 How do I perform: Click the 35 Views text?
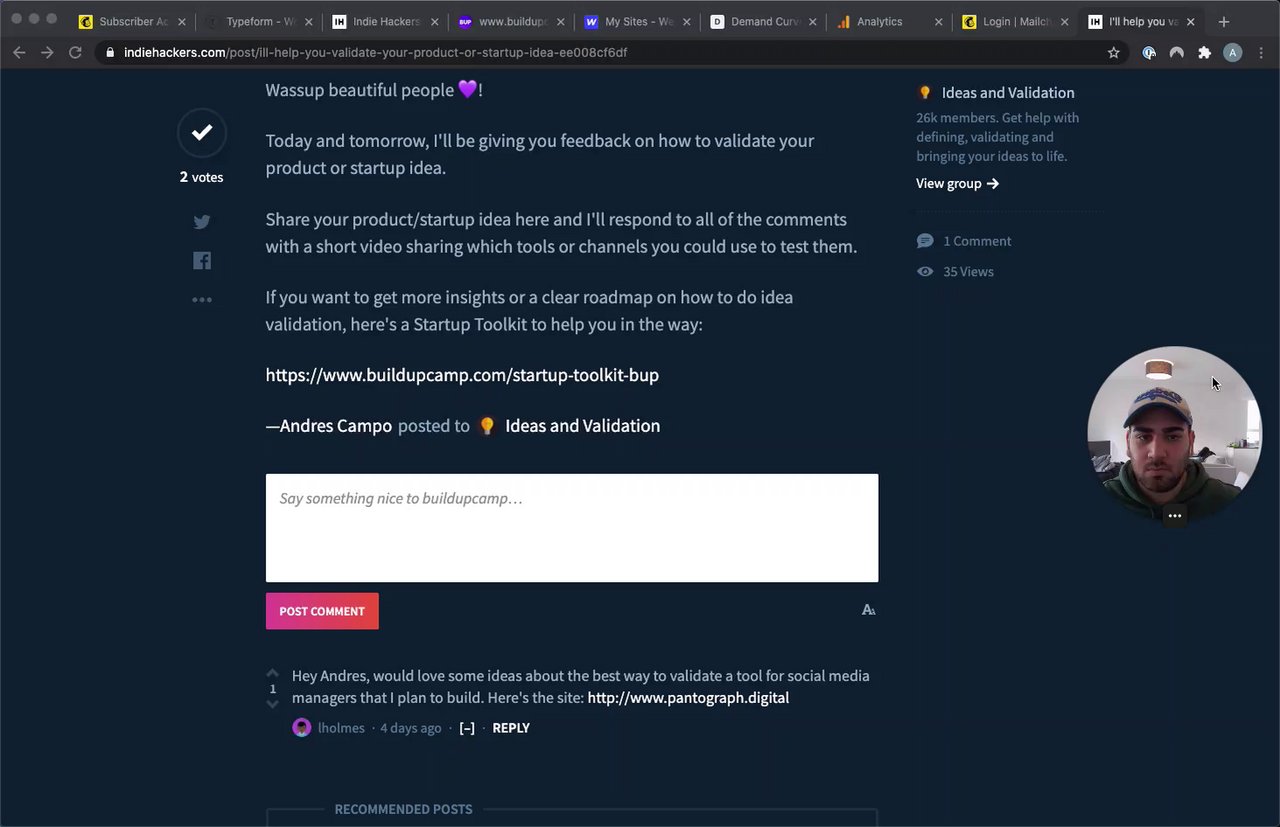click(x=968, y=272)
